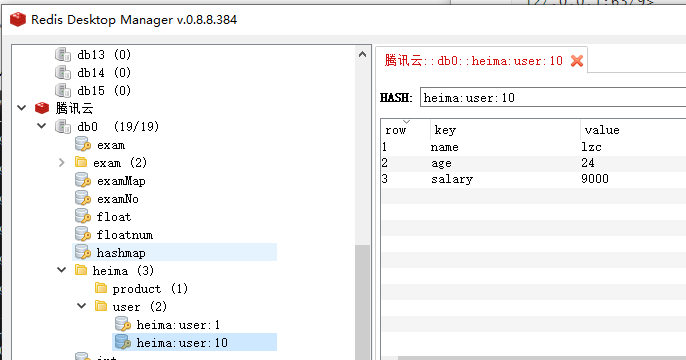Open the heima:user:10 key
The height and width of the screenshot is (360, 686).
click(x=182, y=343)
